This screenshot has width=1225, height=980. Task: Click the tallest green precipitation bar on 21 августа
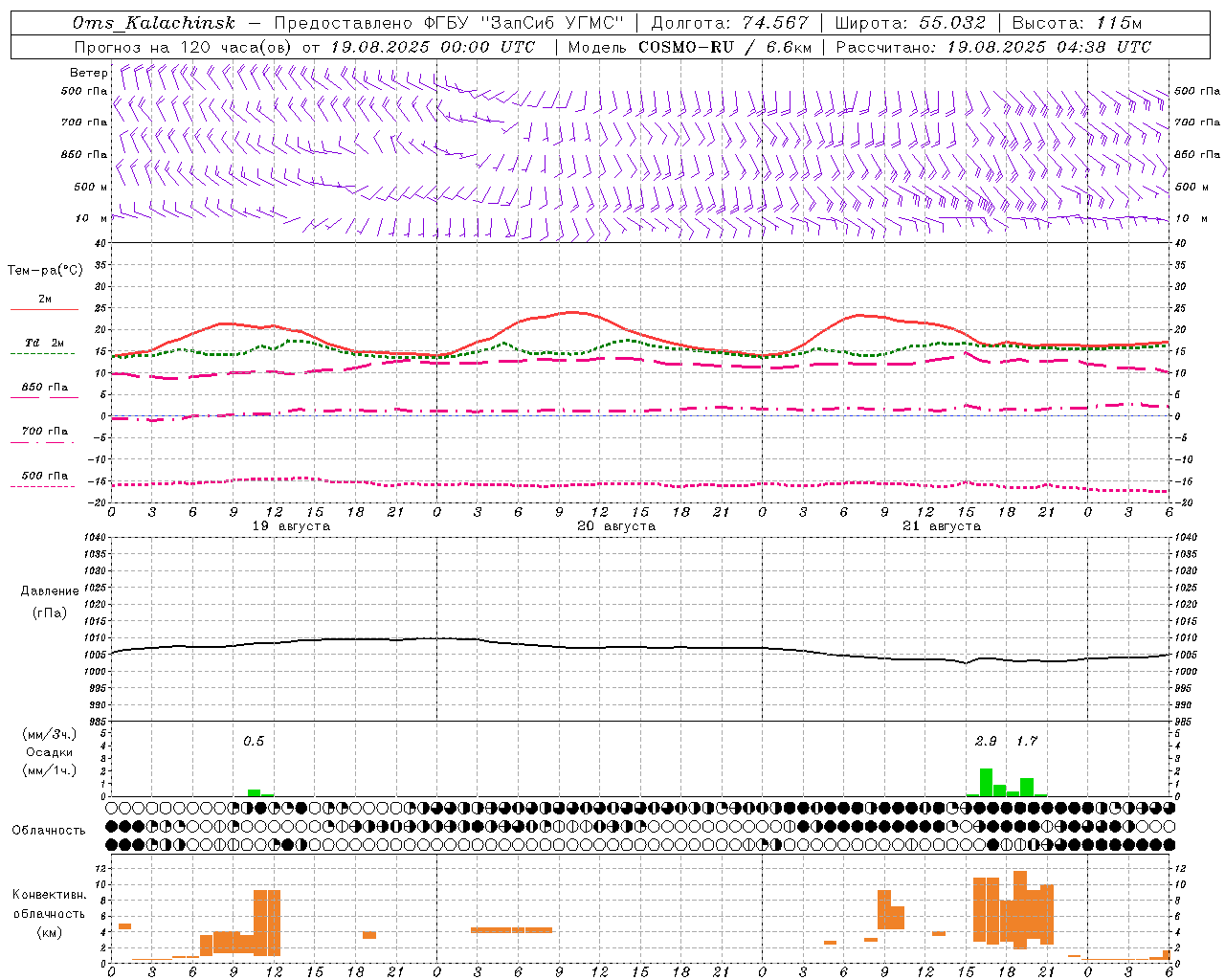(986, 782)
